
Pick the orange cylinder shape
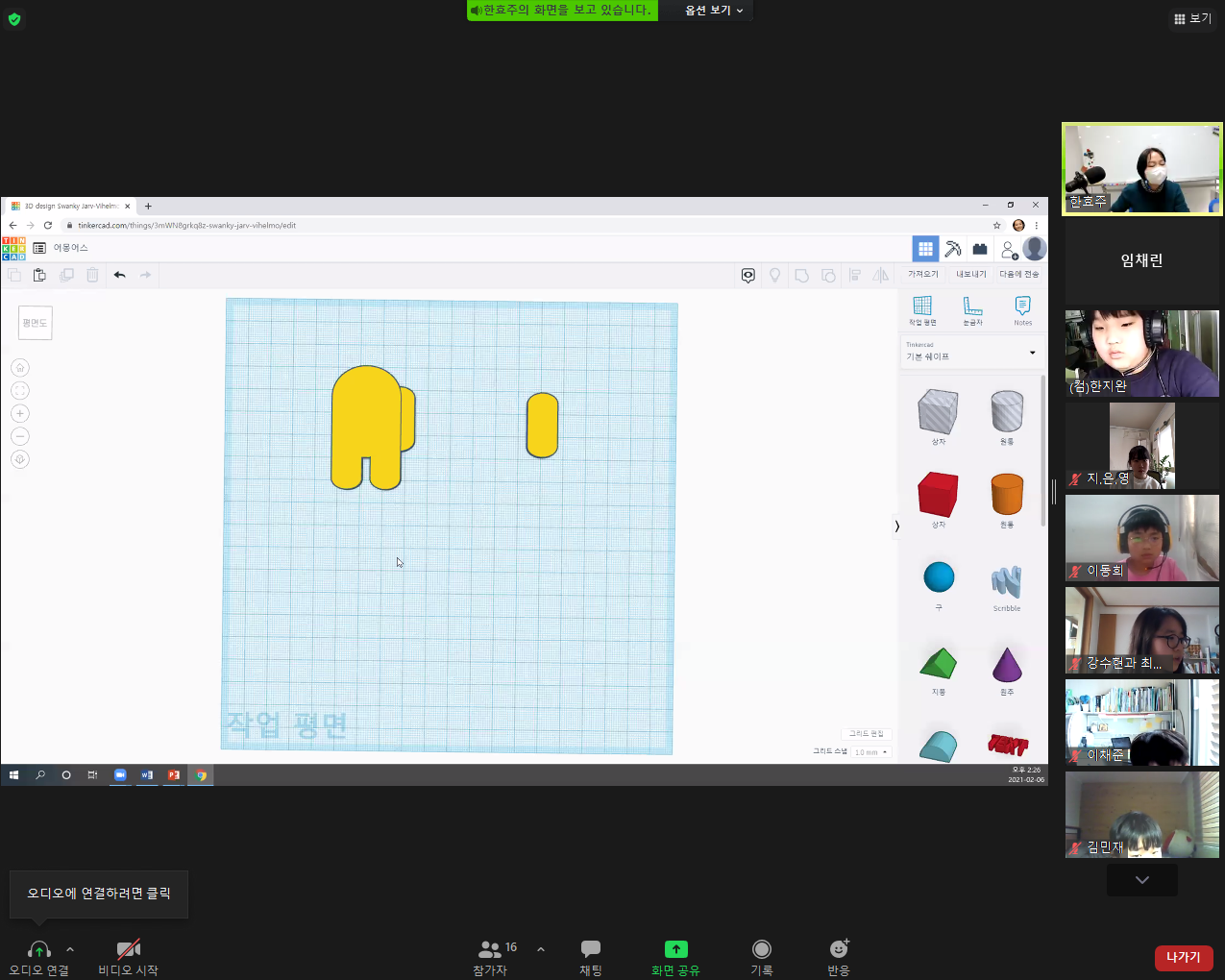tap(1007, 495)
